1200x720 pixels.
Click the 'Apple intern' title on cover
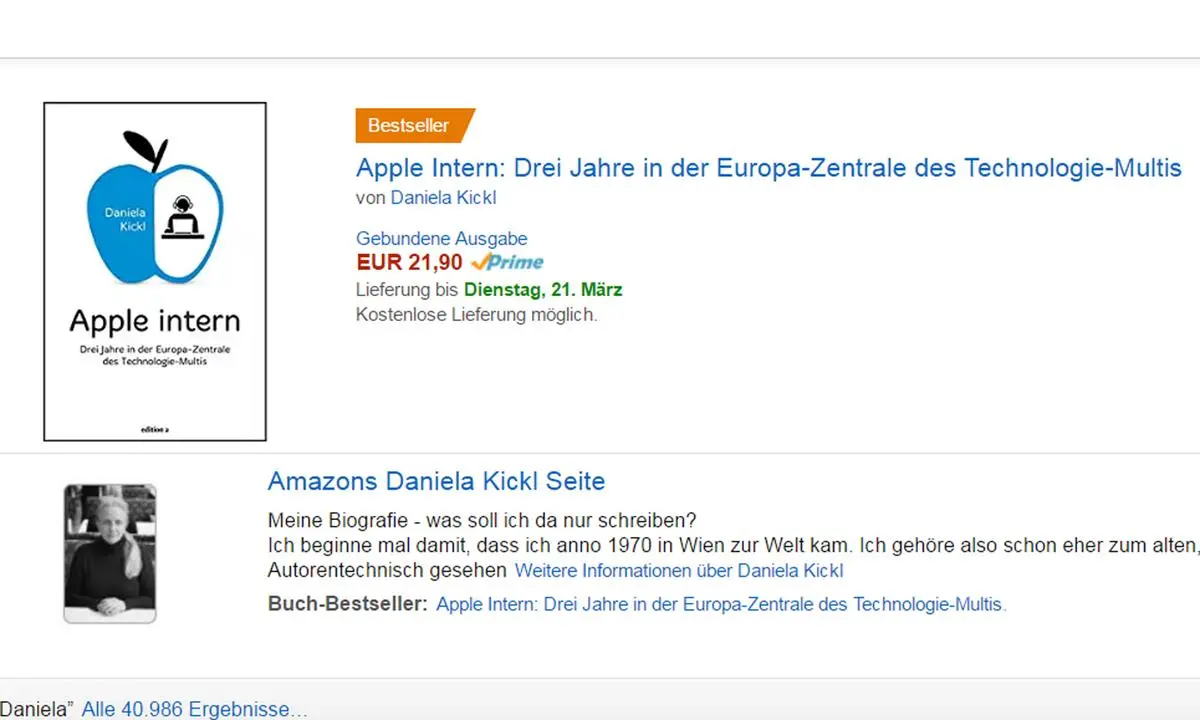pyautogui.click(x=155, y=321)
